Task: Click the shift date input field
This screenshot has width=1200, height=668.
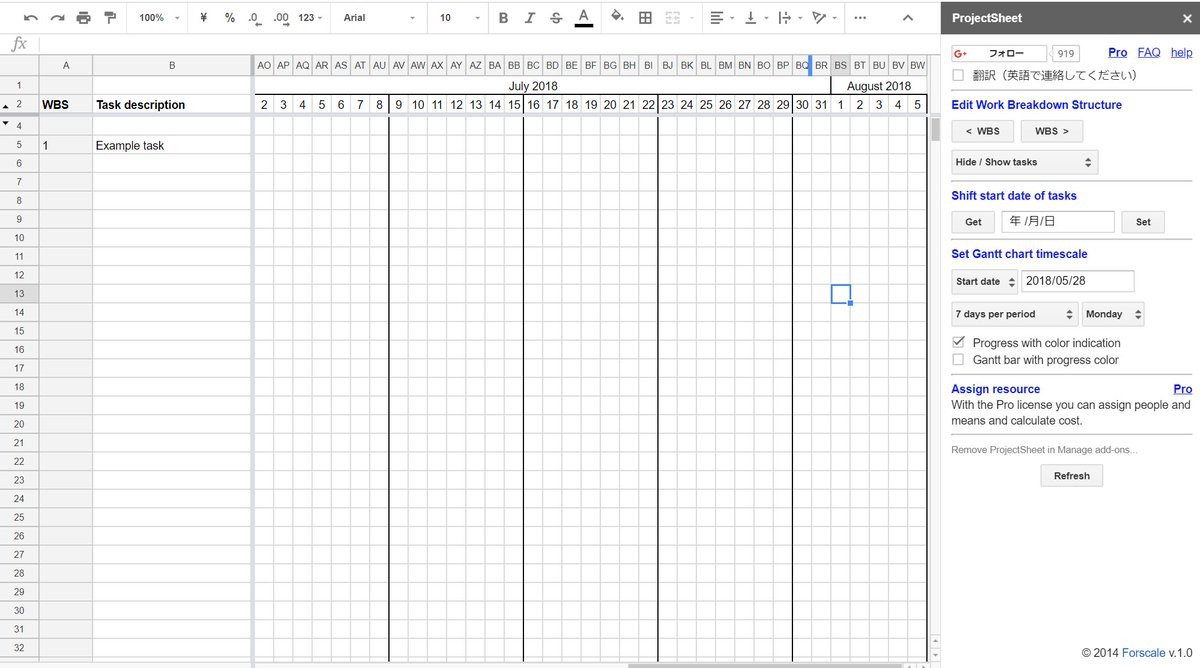Action: click(x=1058, y=222)
